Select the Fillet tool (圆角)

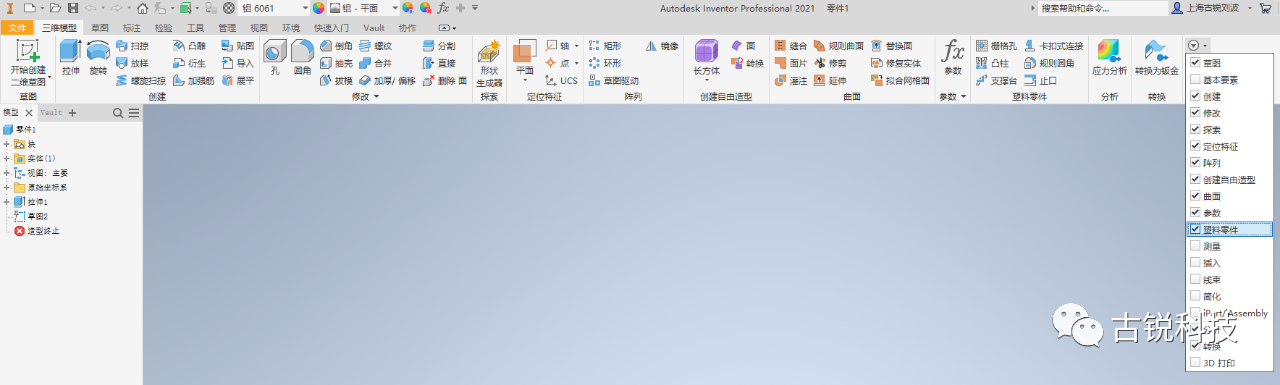click(x=302, y=57)
